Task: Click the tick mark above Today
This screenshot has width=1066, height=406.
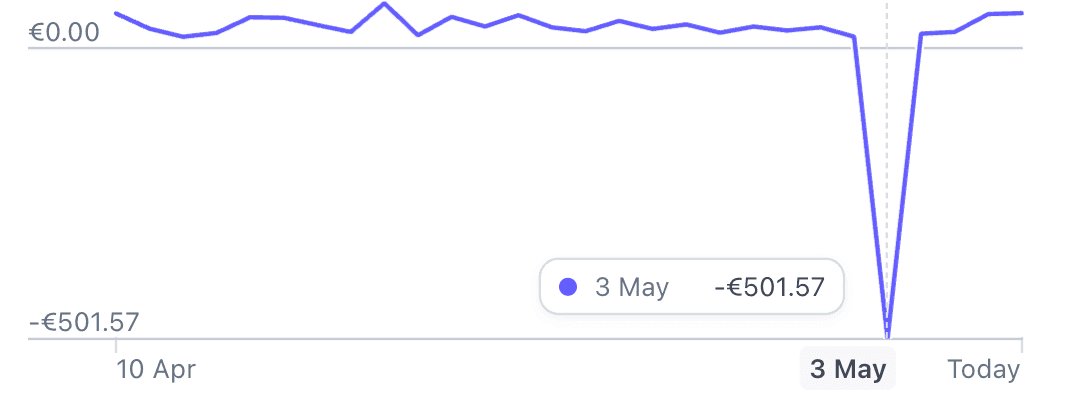Action: pos(1021,345)
